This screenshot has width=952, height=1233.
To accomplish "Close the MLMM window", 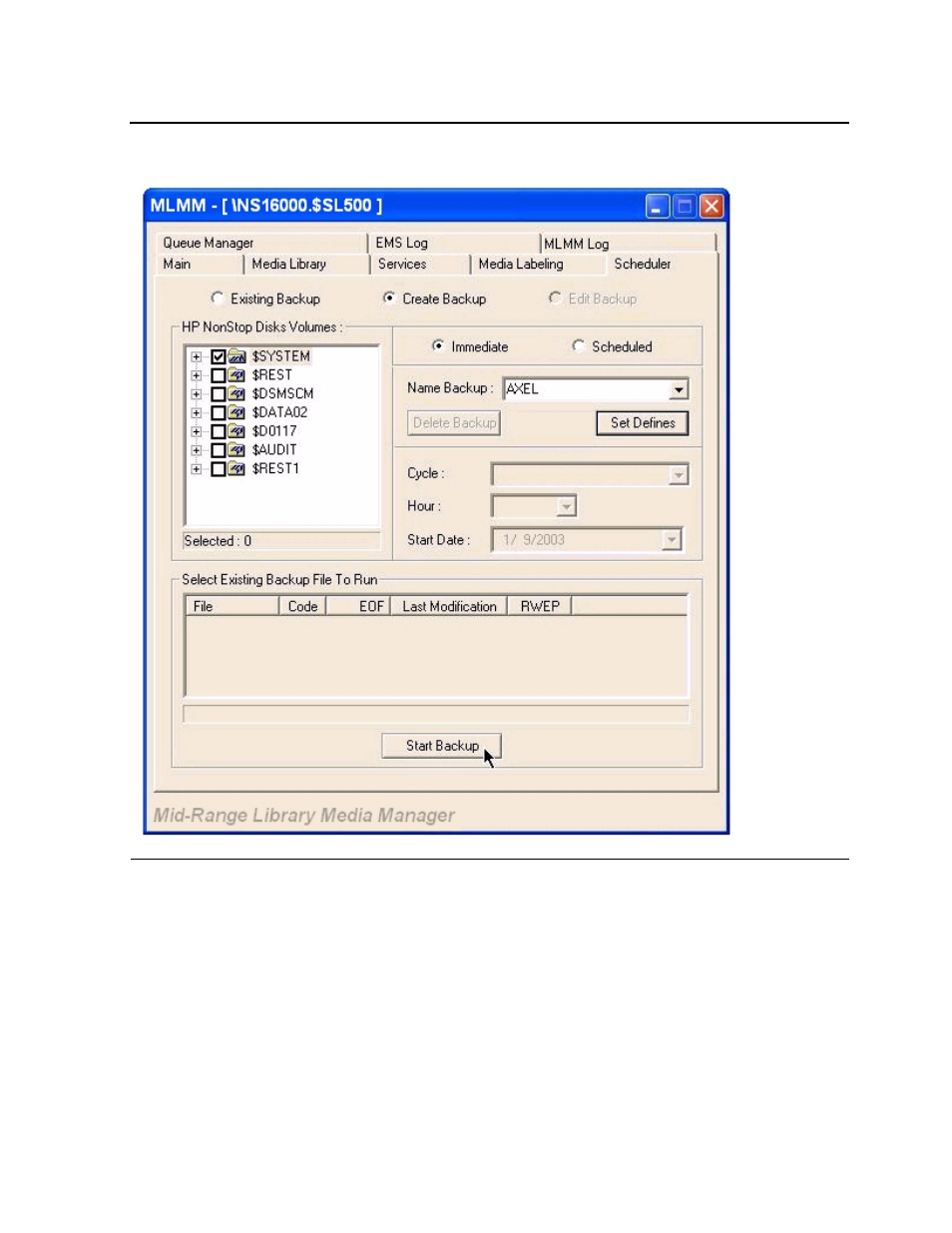I will pyautogui.click(x=711, y=207).
